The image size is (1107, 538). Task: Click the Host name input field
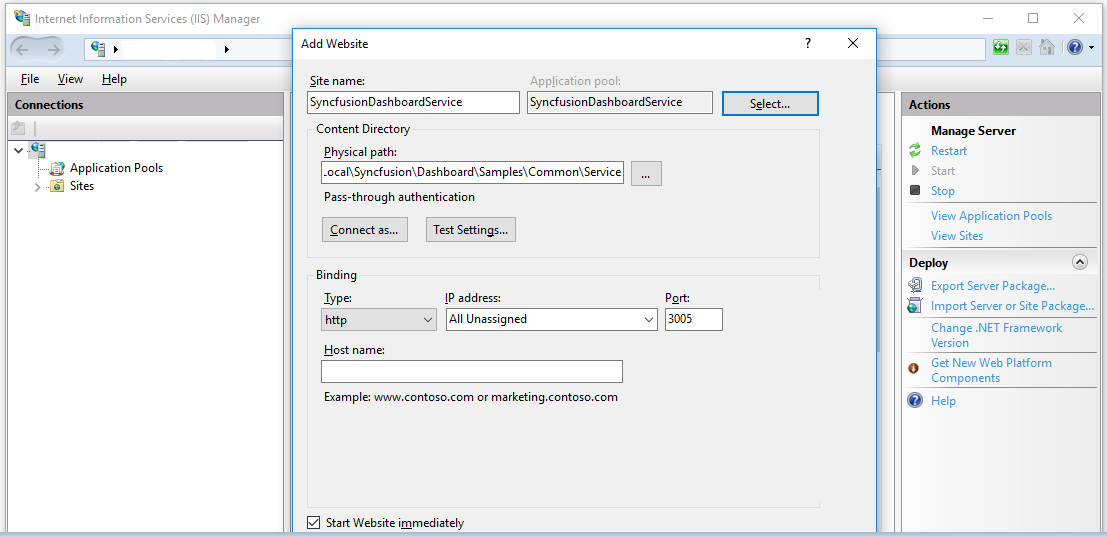472,371
